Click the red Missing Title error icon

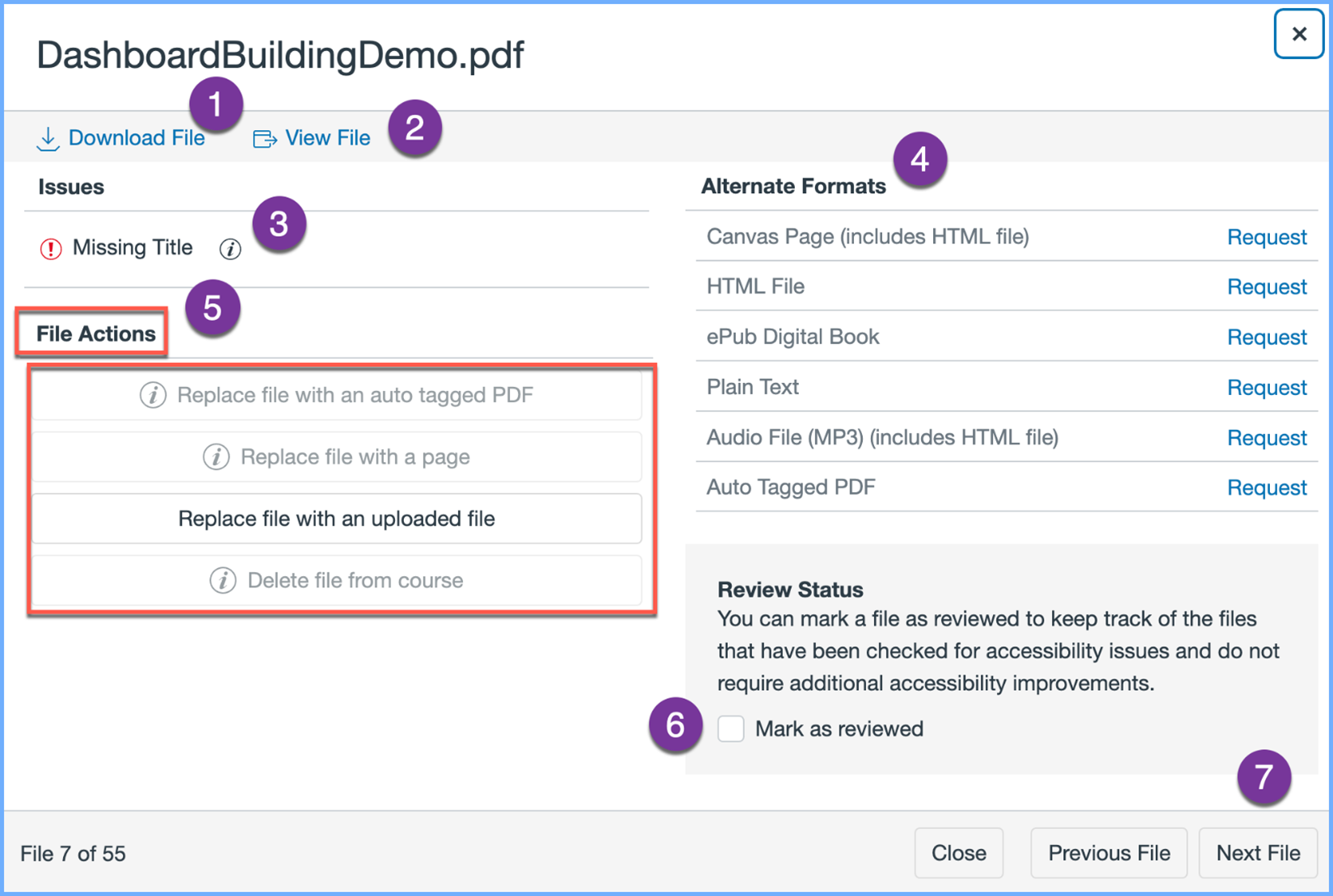point(51,249)
